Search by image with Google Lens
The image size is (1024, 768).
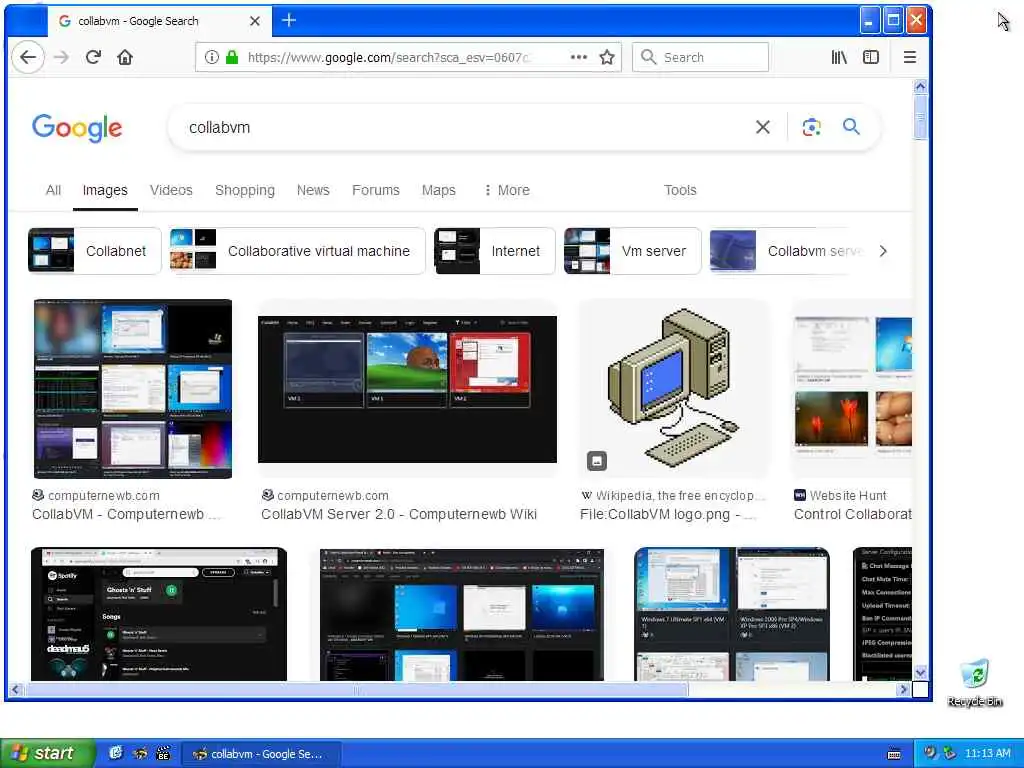click(x=811, y=127)
